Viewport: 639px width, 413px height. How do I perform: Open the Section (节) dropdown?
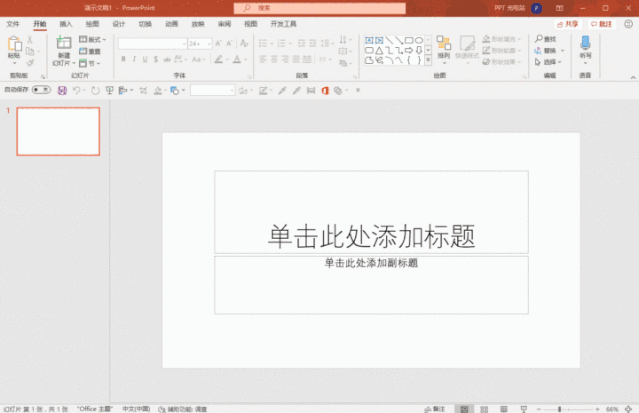(x=90, y=63)
